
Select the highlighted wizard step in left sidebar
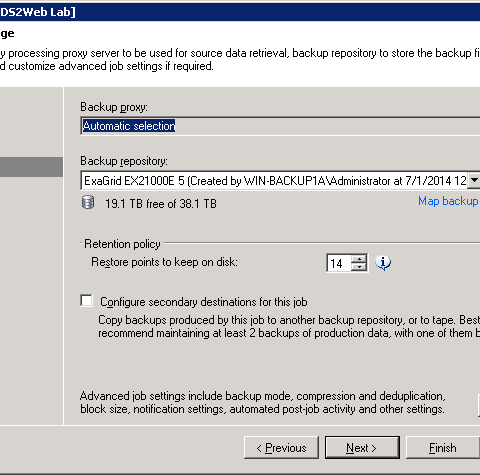pos(31,167)
